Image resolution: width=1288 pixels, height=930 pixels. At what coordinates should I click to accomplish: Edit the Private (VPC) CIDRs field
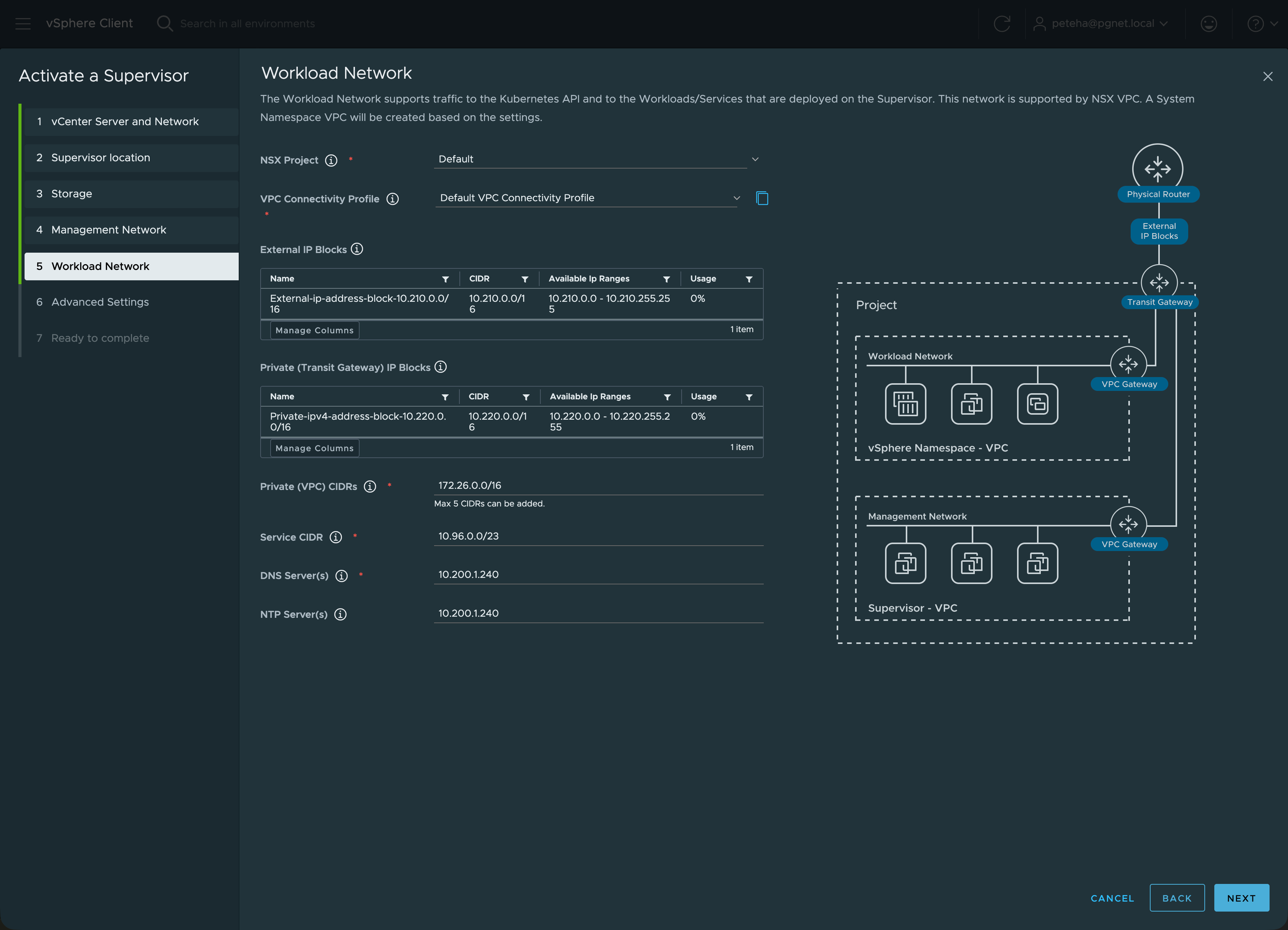(x=599, y=486)
